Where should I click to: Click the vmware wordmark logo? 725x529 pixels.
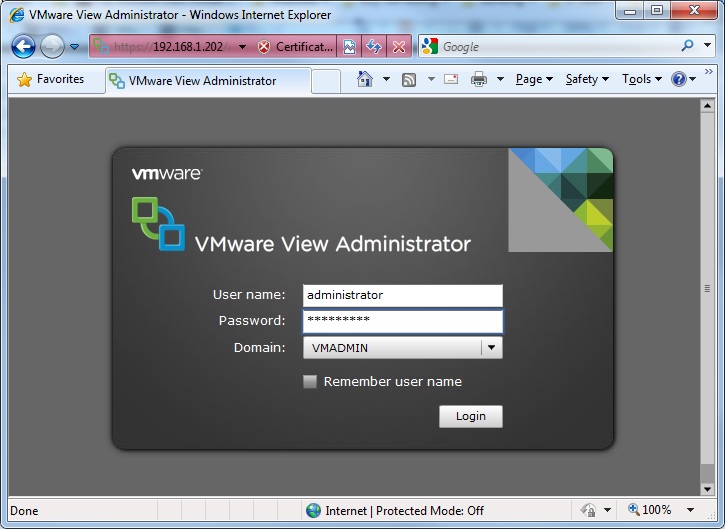tap(167, 173)
